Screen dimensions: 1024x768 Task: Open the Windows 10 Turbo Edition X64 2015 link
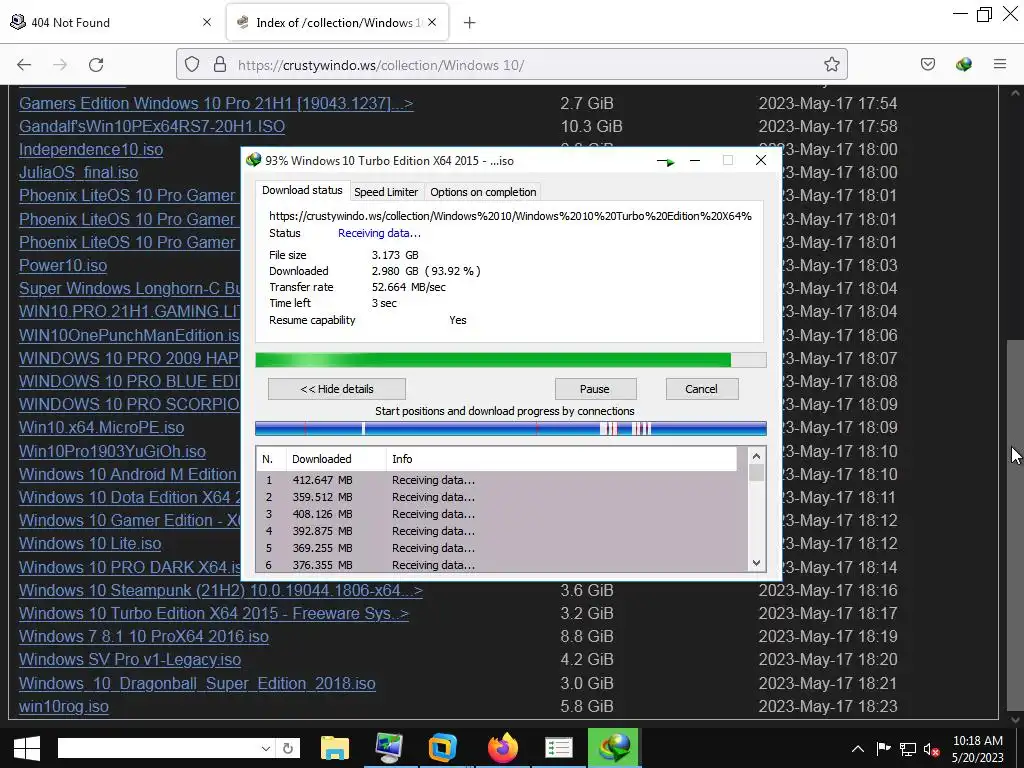214,613
